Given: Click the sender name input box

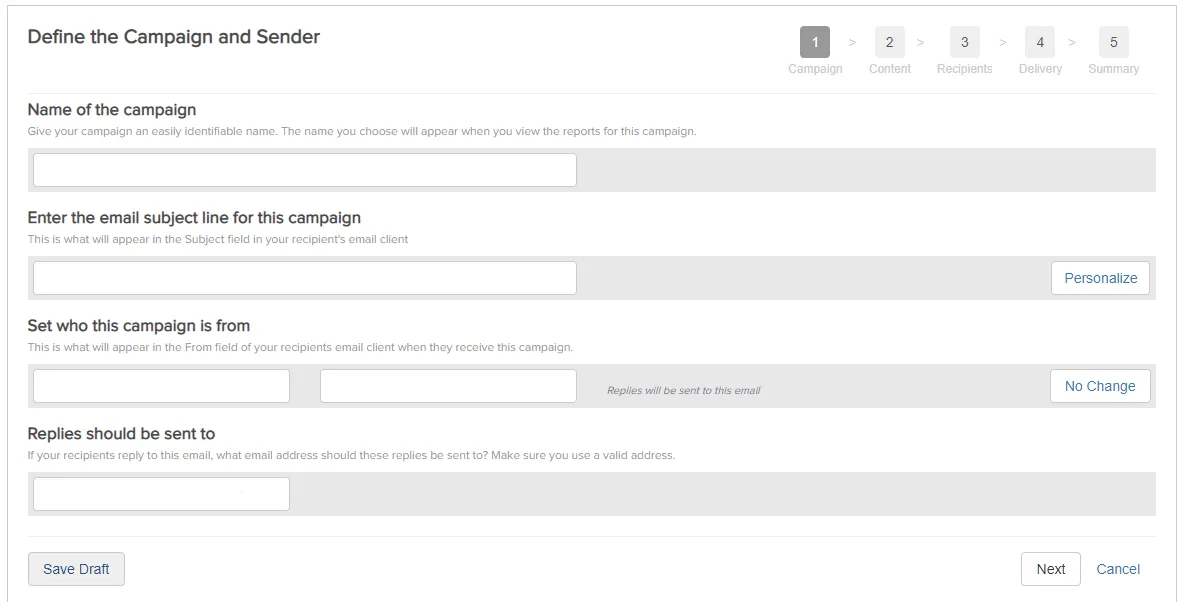Looking at the screenshot, I should 160,385.
